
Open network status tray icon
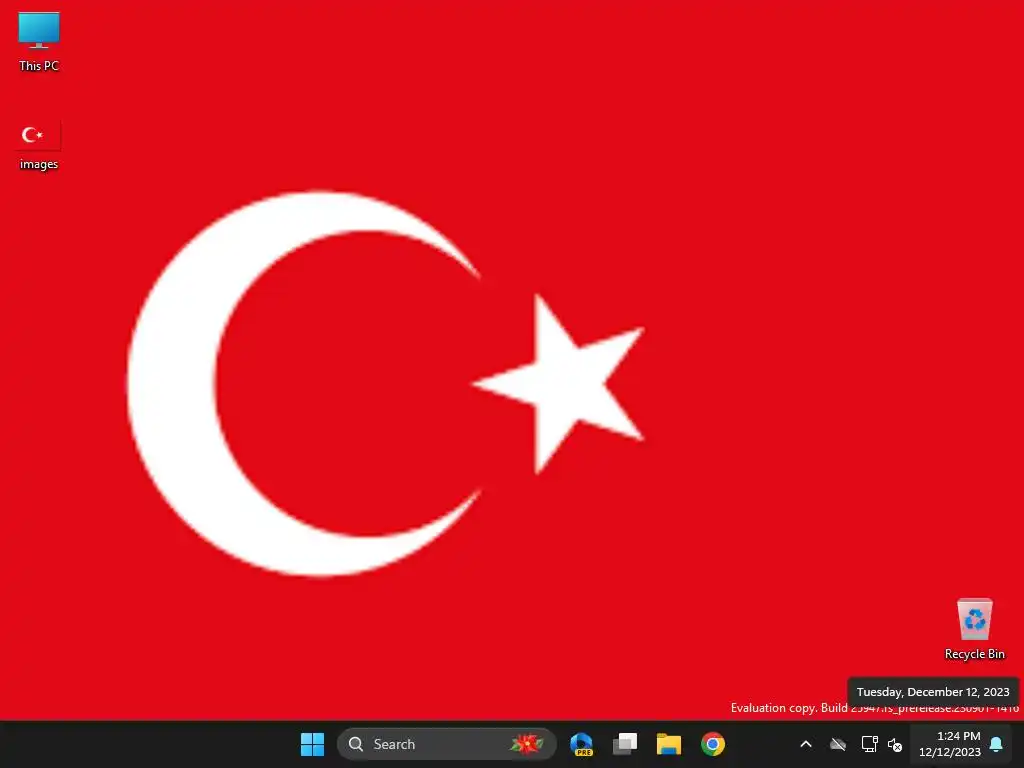click(x=869, y=744)
